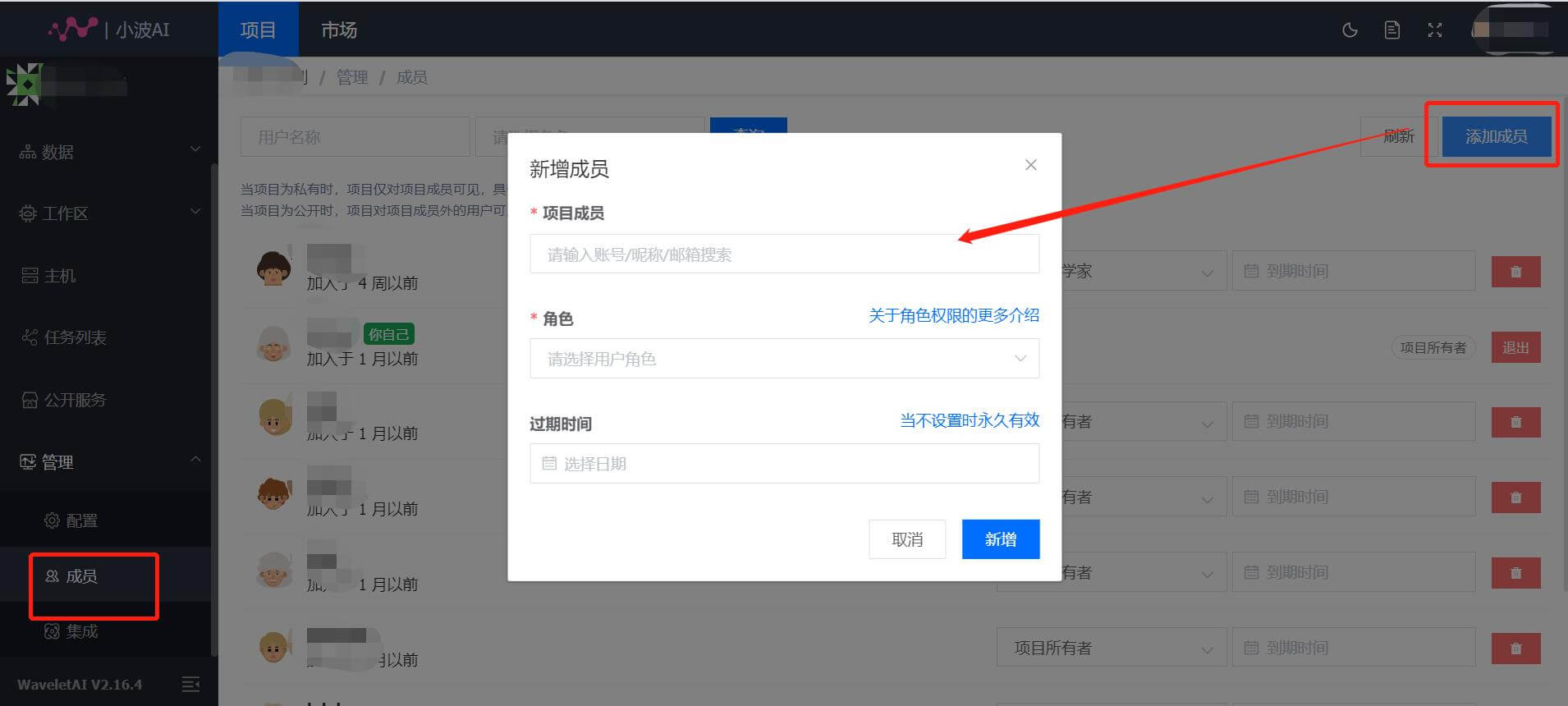Click the 主机 server icon

click(30, 275)
